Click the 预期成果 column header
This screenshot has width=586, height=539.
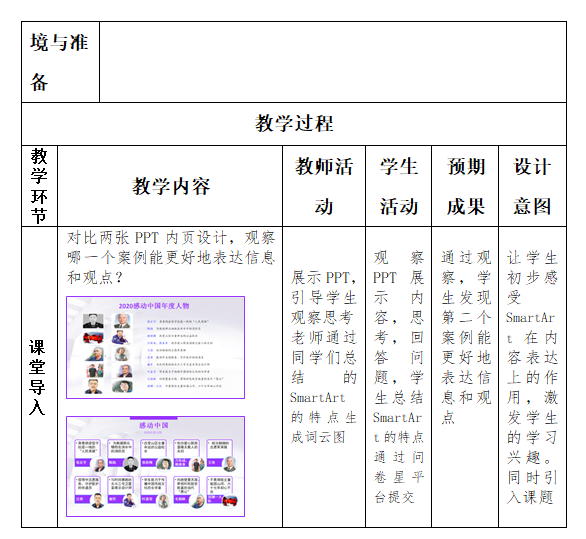pyautogui.click(x=465, y=186)
